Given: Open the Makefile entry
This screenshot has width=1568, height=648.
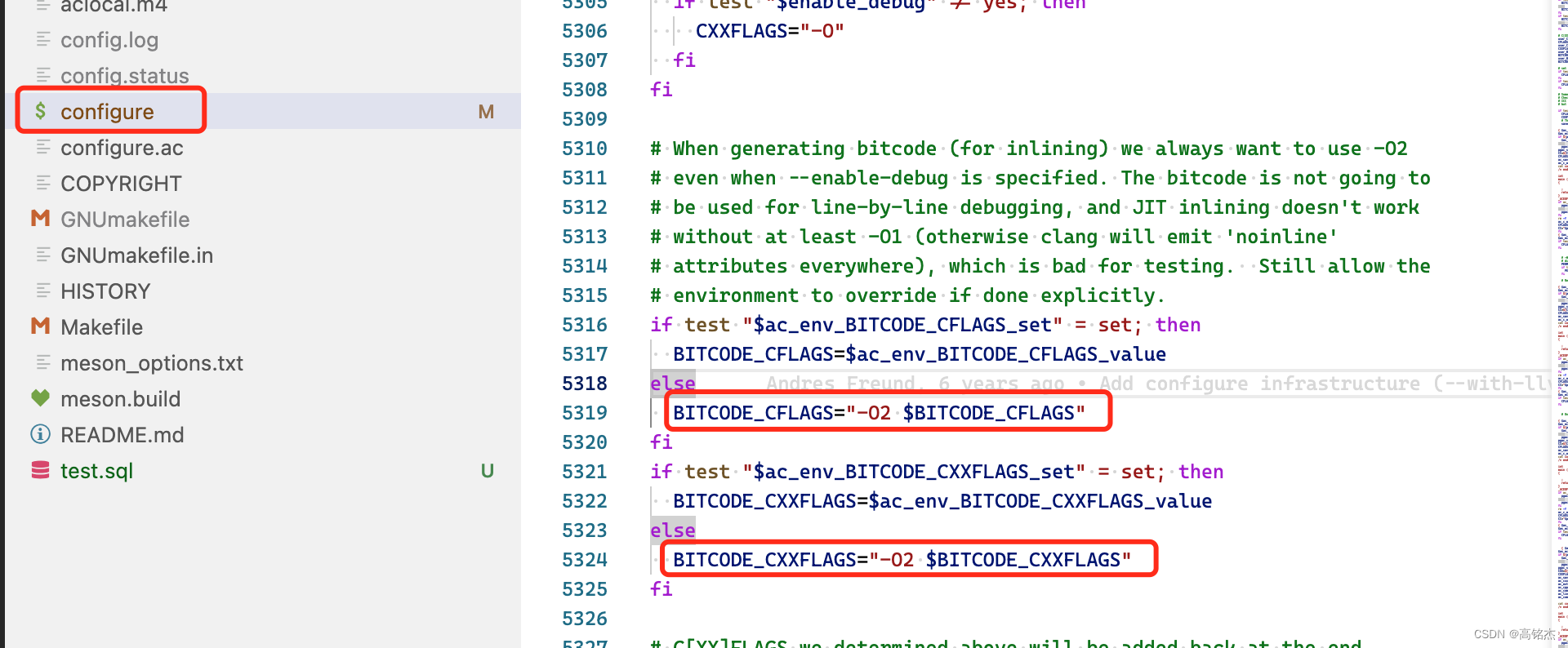Looking at the screenshot, I should click(x=101, y=327).
